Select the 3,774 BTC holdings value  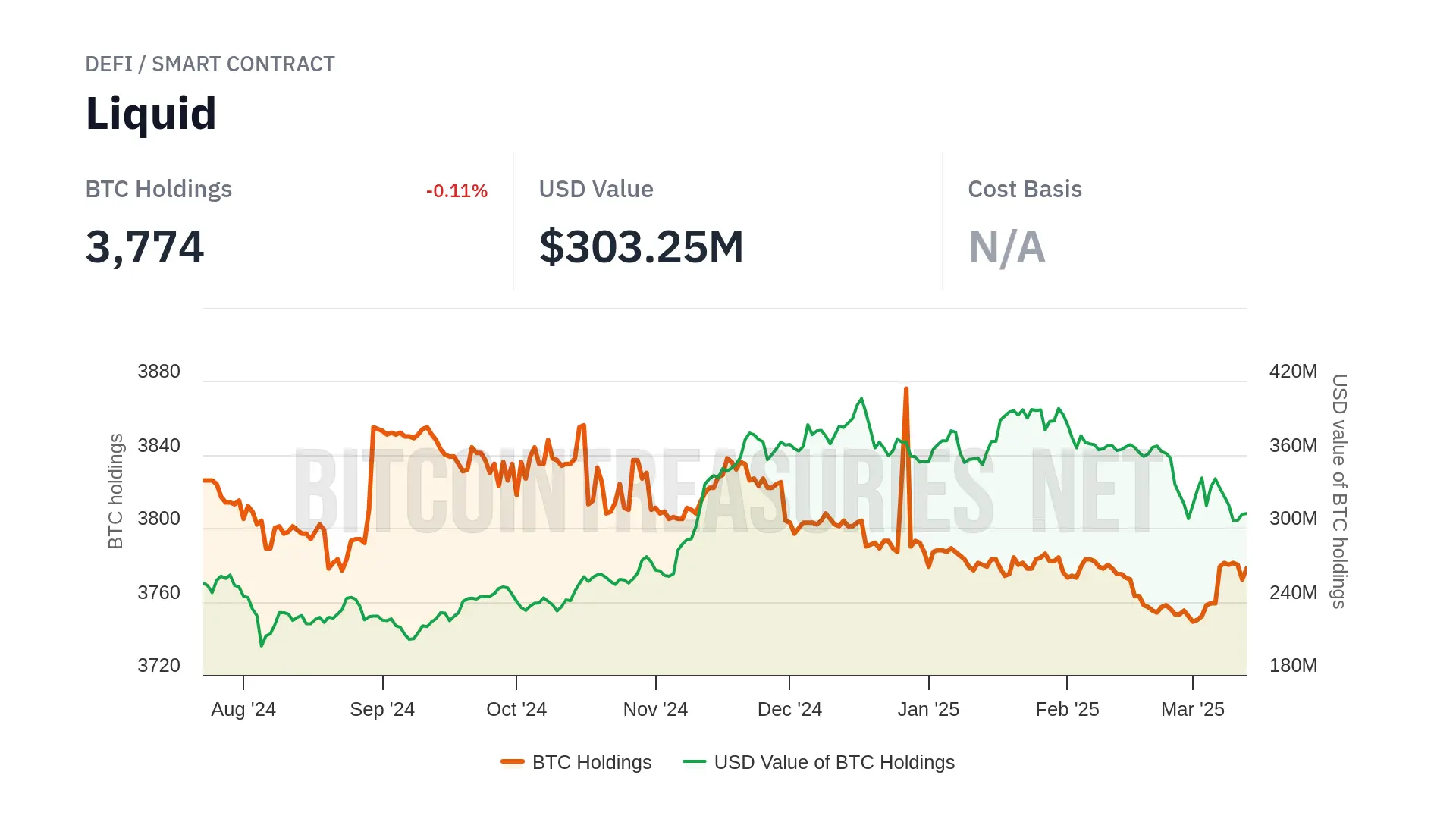145,247
